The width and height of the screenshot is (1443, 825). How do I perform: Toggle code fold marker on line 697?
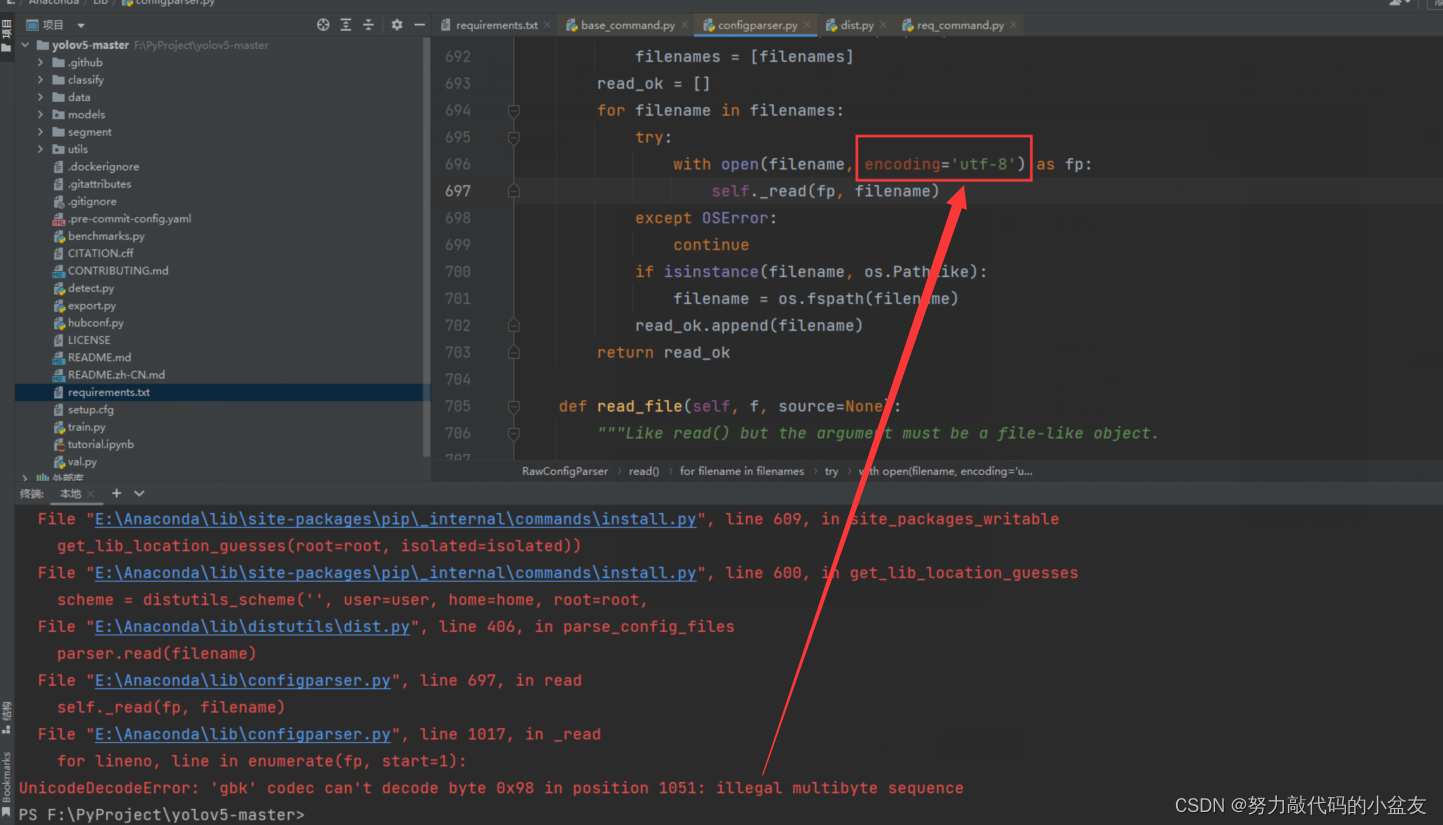pos(514,191)
